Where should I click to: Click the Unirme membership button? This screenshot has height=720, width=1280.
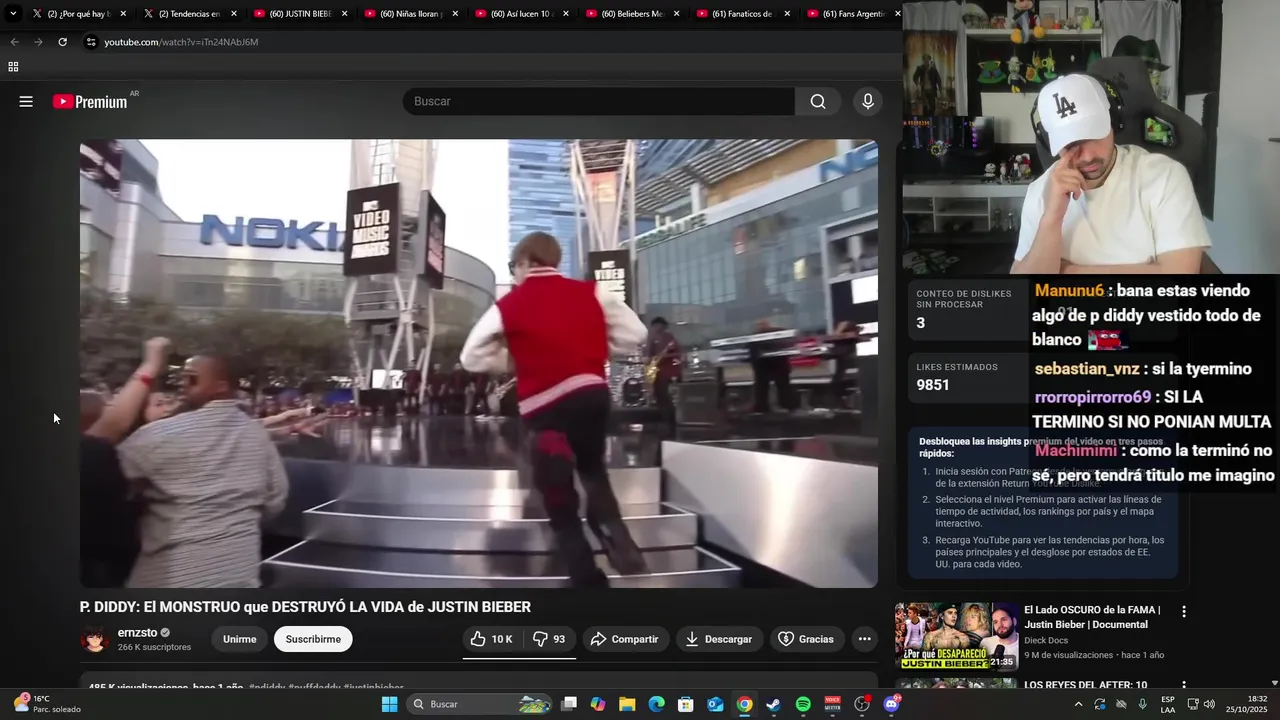239,639
